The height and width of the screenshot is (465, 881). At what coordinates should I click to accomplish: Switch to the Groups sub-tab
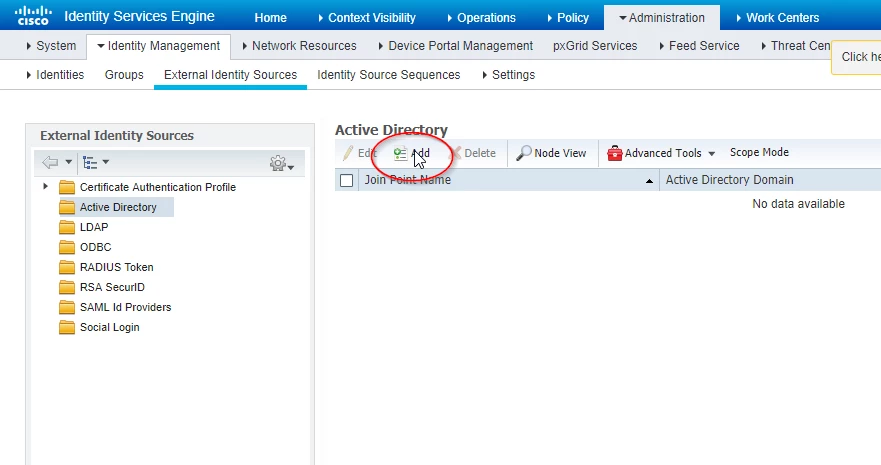pos(124,75)
